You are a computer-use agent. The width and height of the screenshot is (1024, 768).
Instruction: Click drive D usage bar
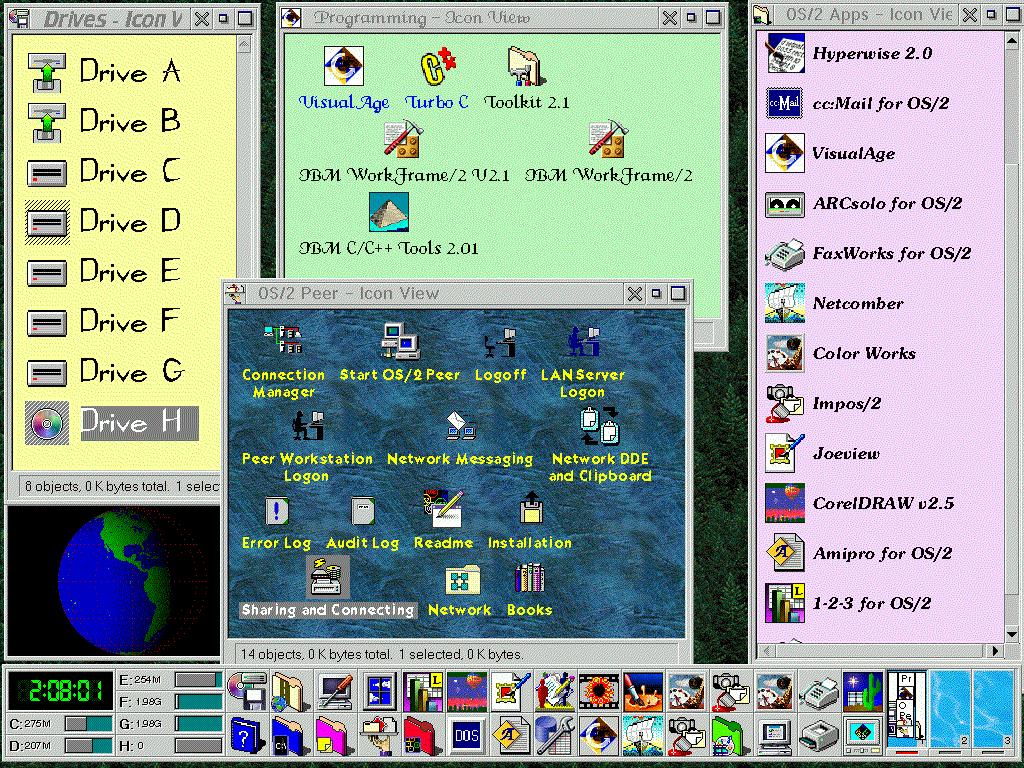point(88,745)
